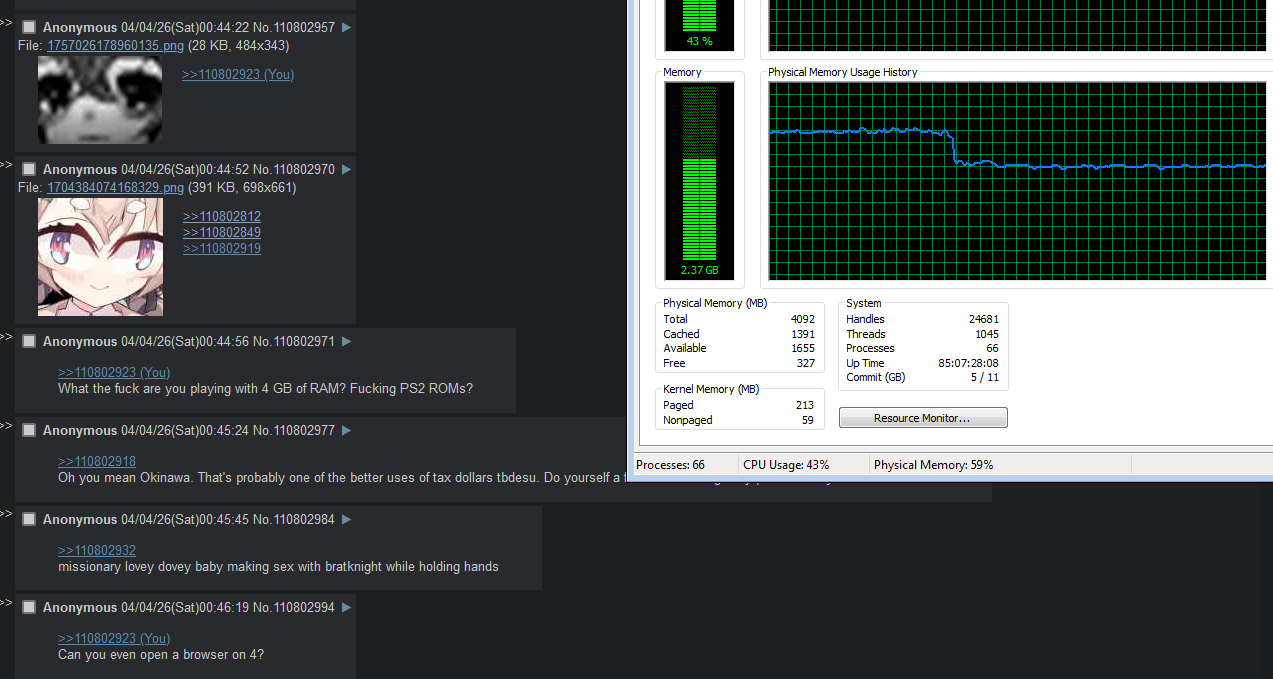
Task: Click the Okinawa comment text
Action: pyautogui.click(x=341, y=477)
